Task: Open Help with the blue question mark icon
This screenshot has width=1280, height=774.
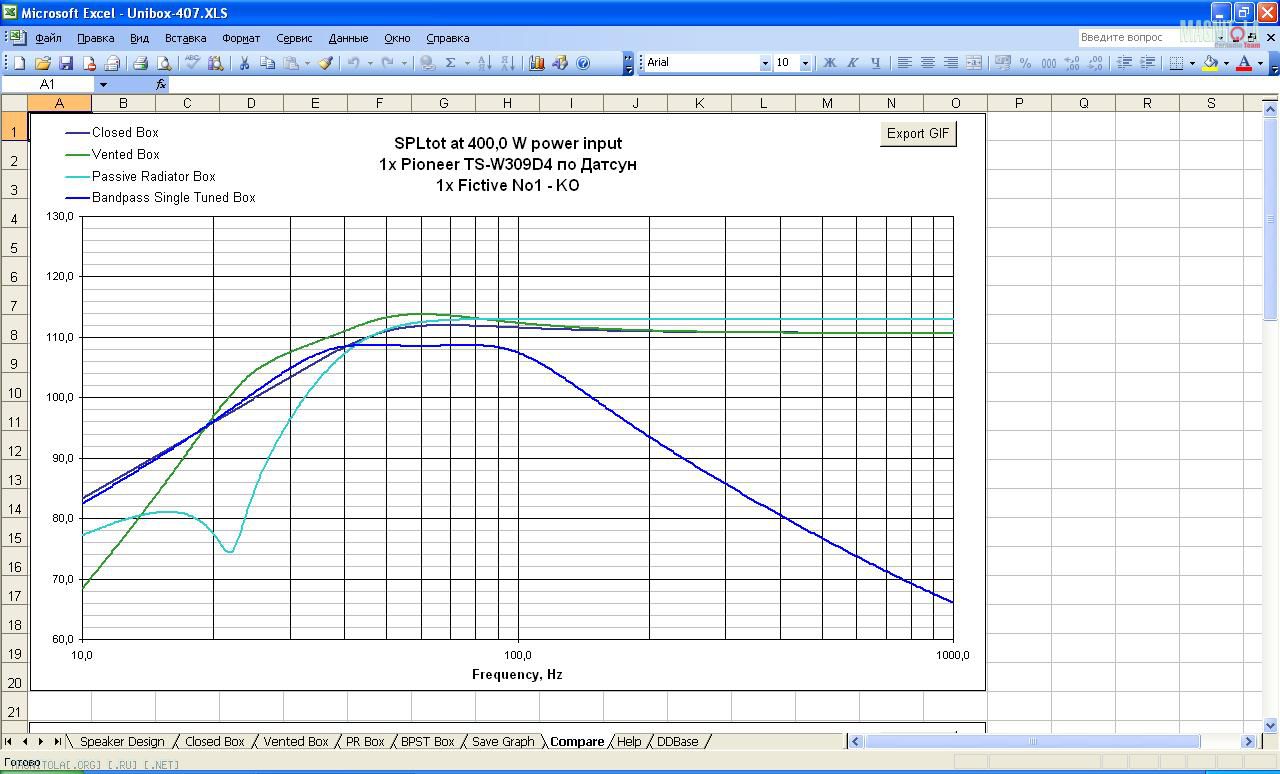Action: click(583, 63)
